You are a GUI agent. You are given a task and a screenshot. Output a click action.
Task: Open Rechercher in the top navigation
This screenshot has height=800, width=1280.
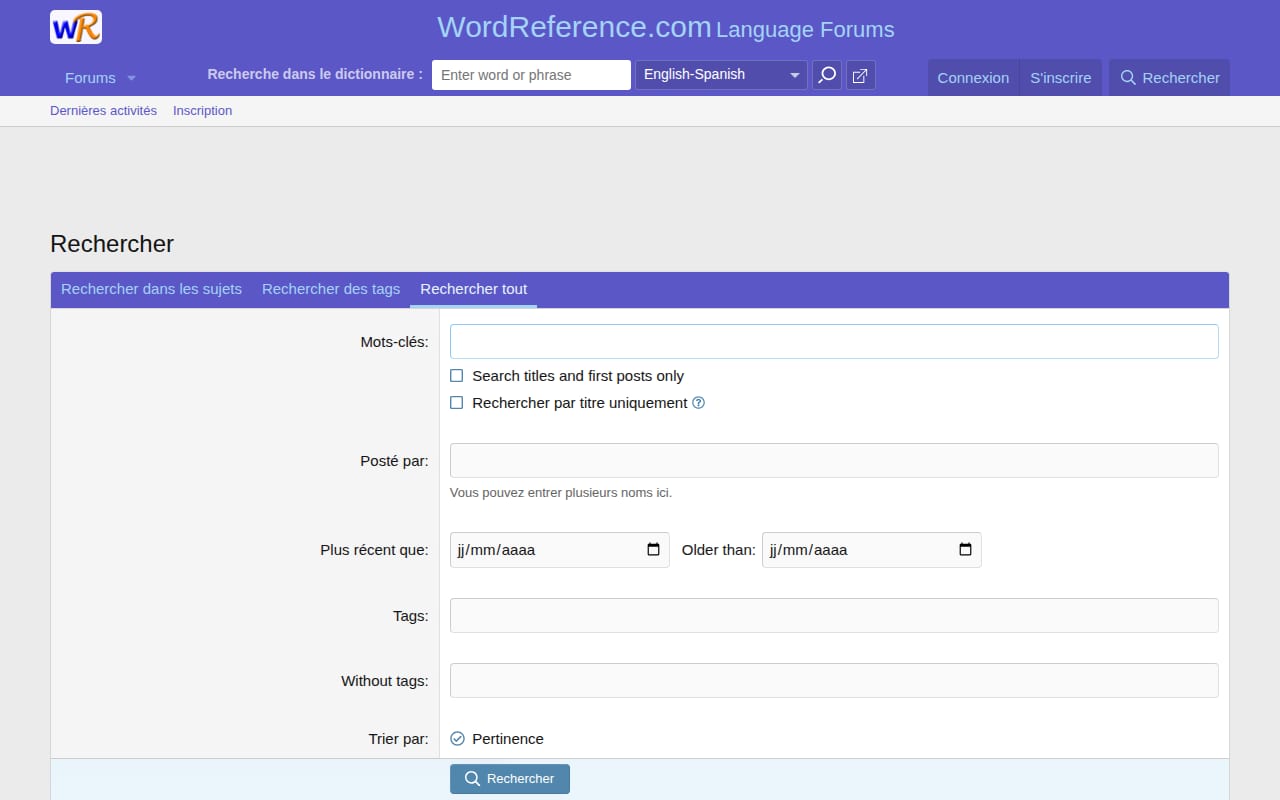click(1170, 77)
